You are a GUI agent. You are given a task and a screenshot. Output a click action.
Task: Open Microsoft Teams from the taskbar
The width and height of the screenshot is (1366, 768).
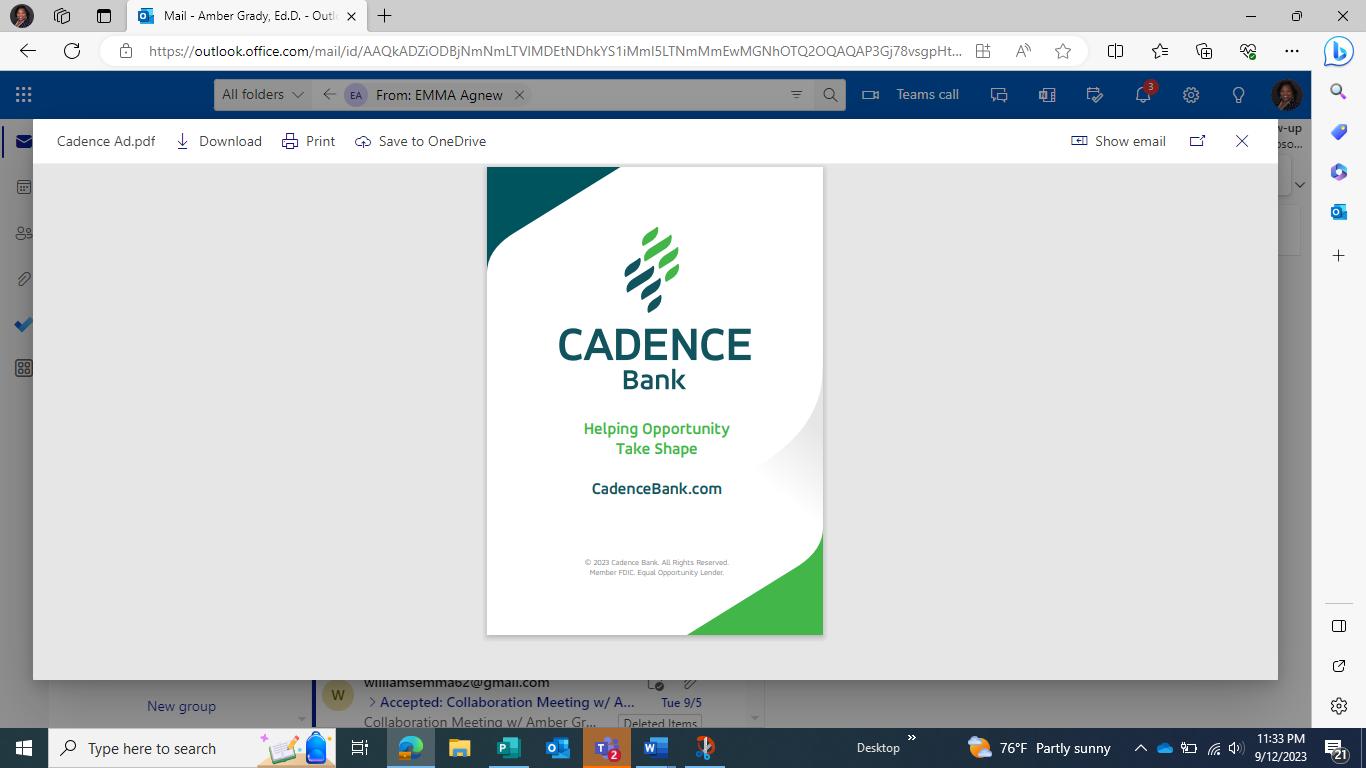click(x=607, y=748)
